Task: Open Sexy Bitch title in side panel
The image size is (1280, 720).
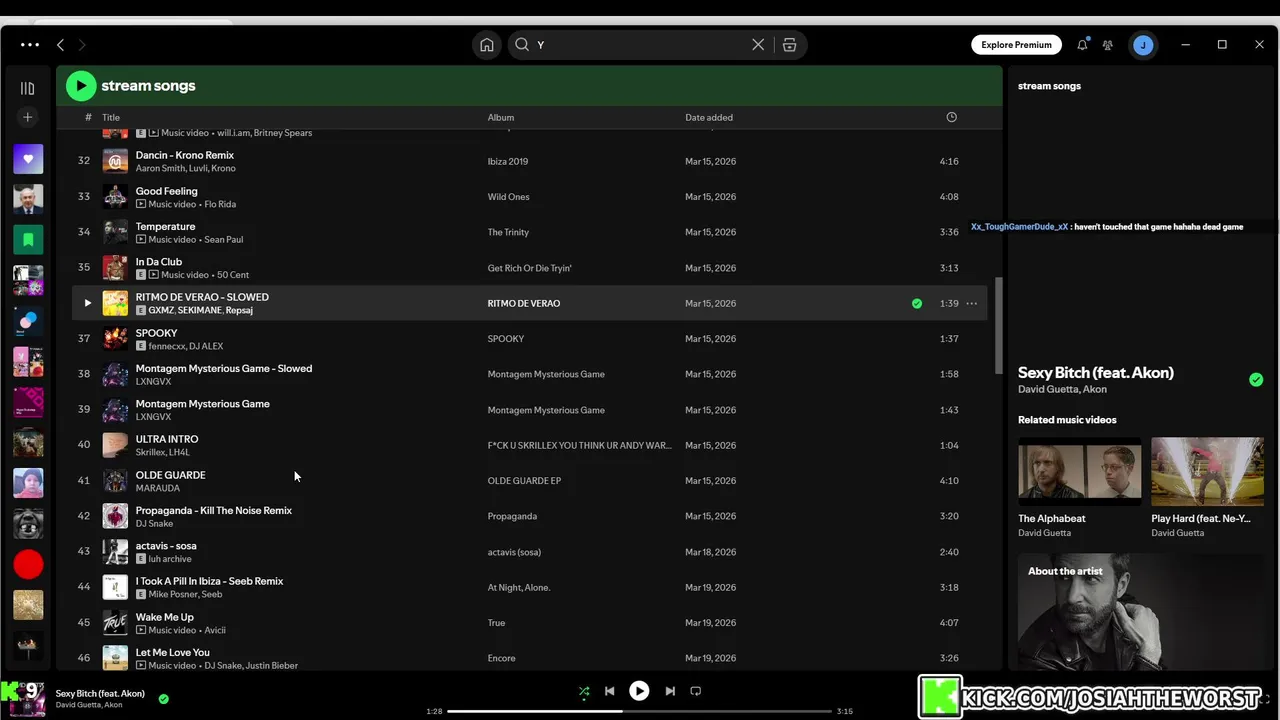Action: (1096, 372)
